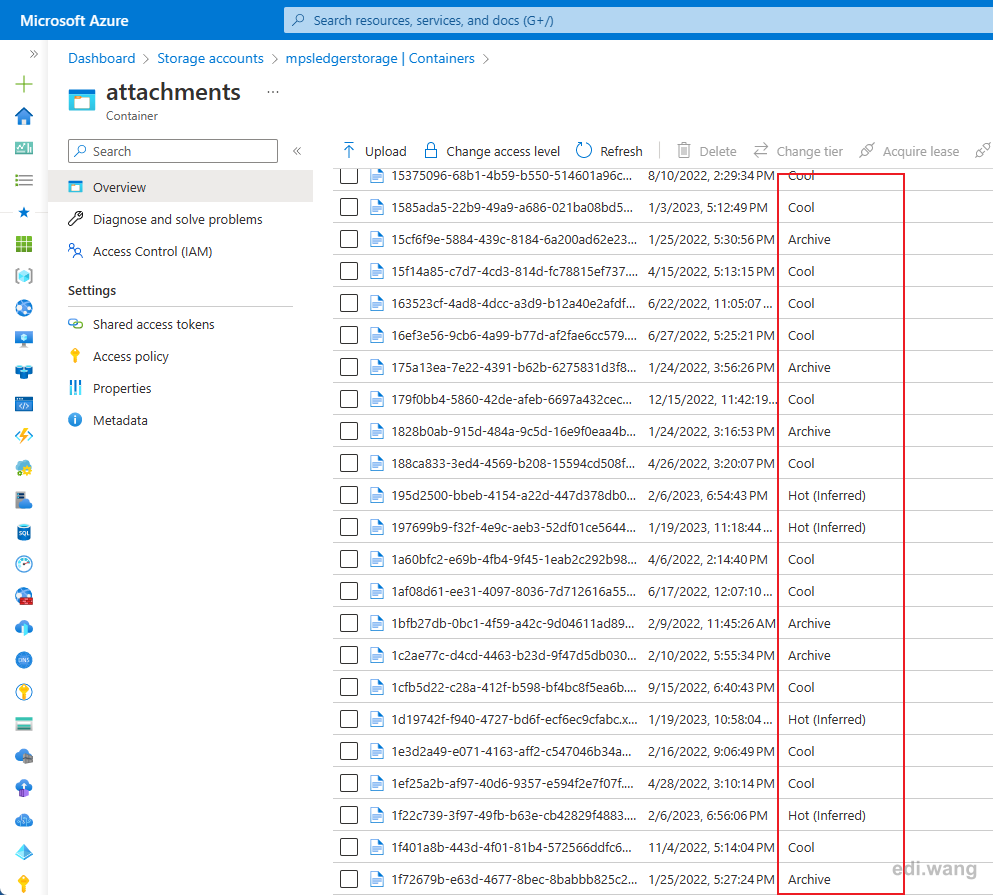The width and height of the screenshot is (993, 895).
Task: Expand the left portal sidebar chevrons
Action: click(34, 54)
